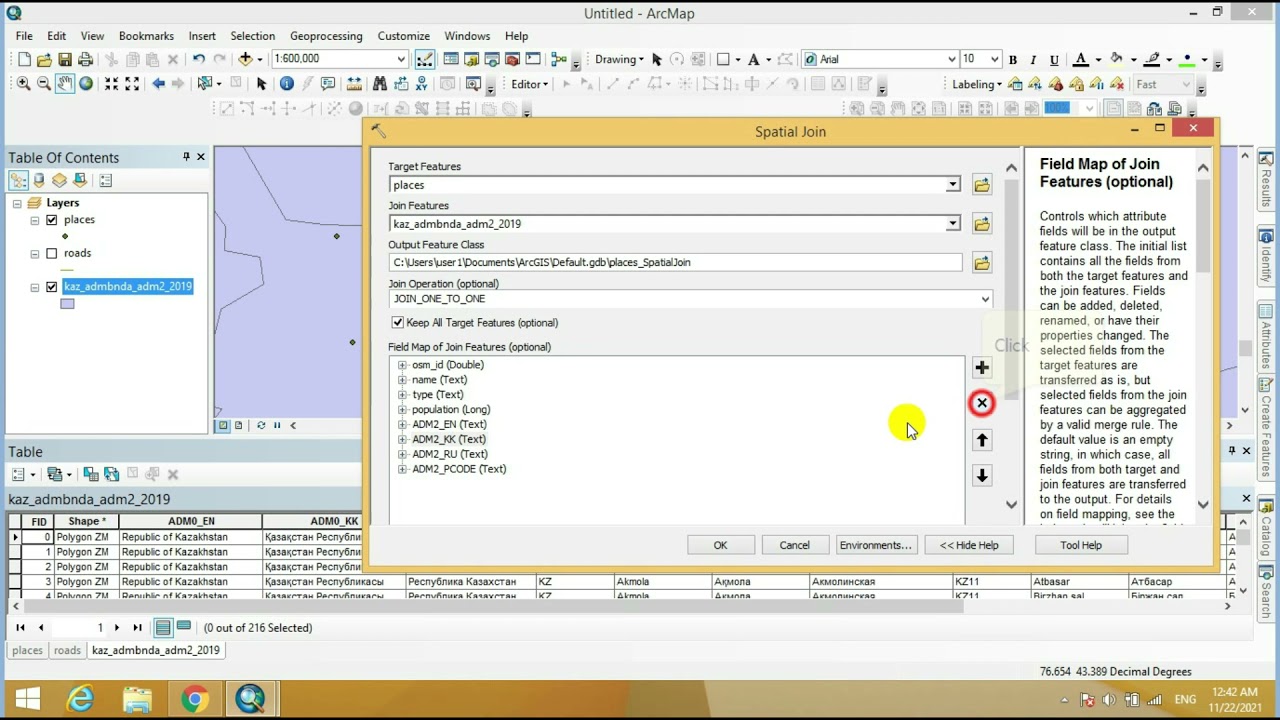
Task: Click the New Map File icon
Action: [x=24, y=60]
